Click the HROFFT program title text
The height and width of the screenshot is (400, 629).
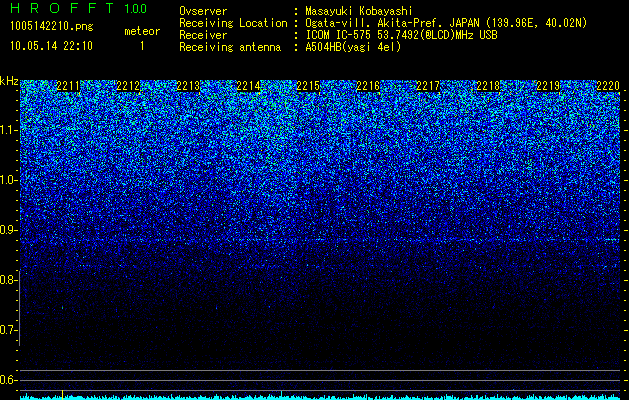click(x=62, y=8)
